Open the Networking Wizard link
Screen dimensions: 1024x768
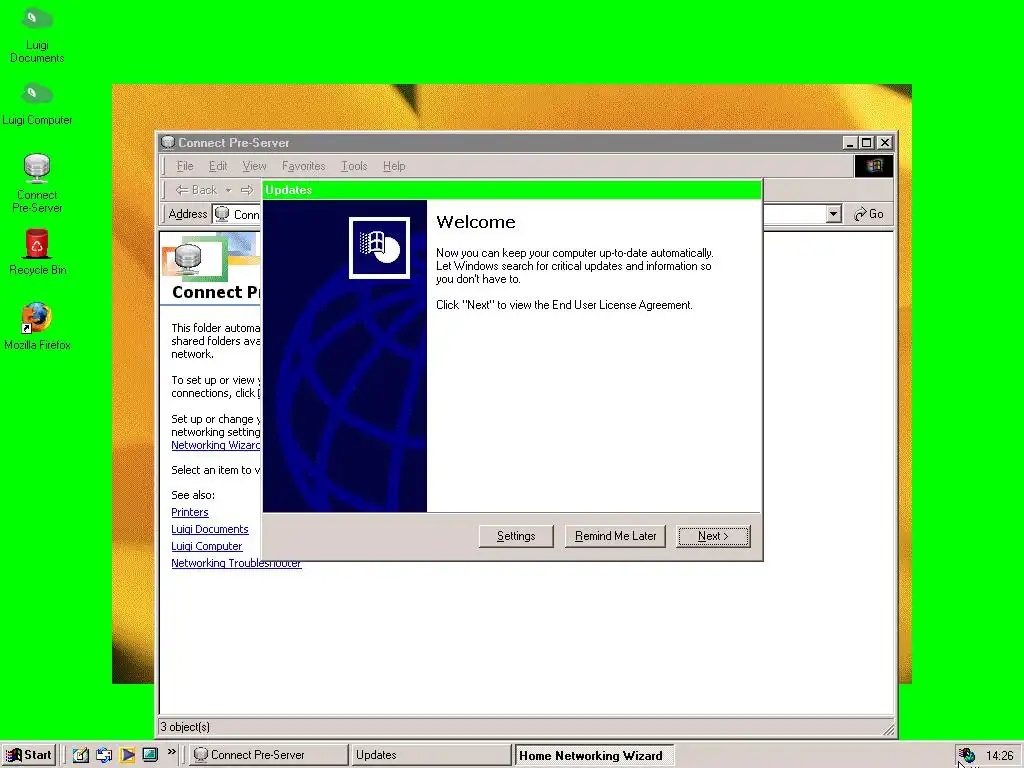click(216, 445)
